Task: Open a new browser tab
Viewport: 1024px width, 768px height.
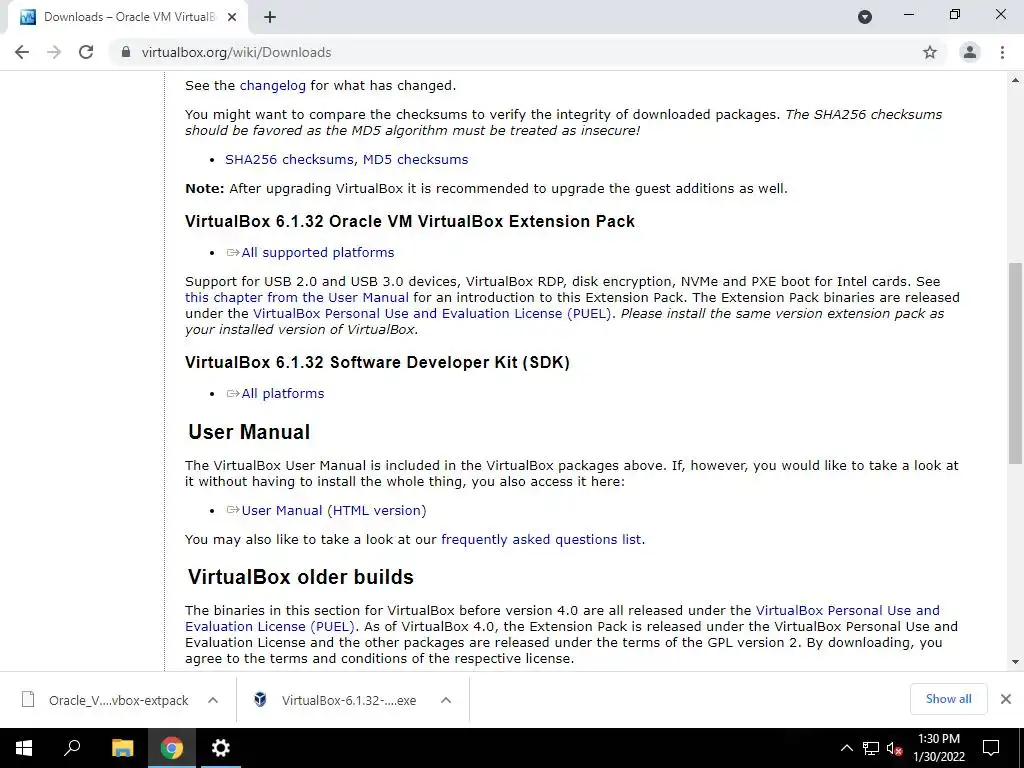Action: [x=270, y=17]
